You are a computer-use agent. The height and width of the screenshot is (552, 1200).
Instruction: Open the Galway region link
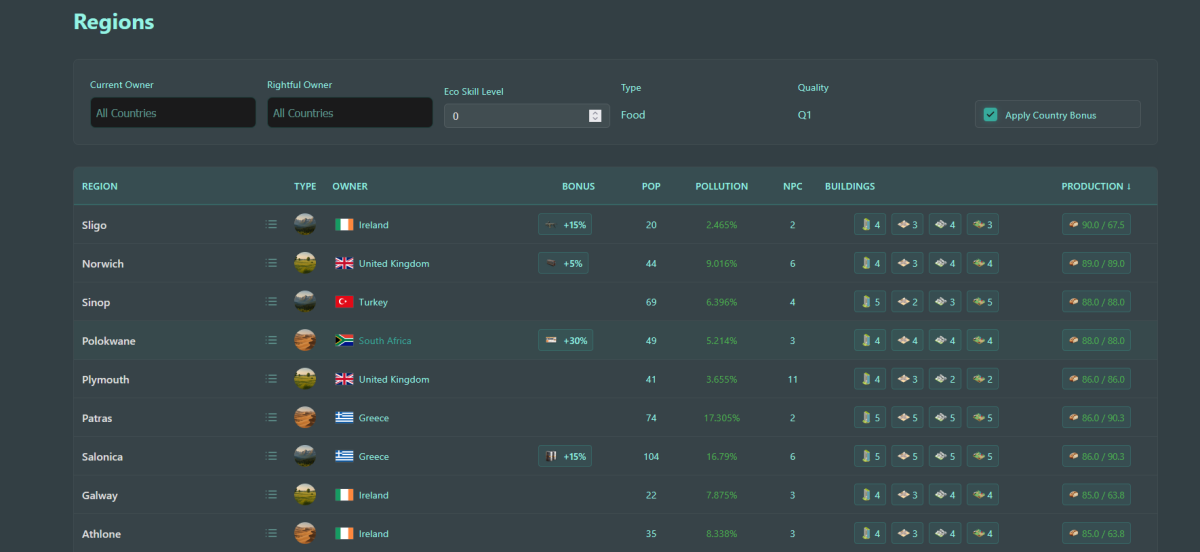click(x=100, y=495)
